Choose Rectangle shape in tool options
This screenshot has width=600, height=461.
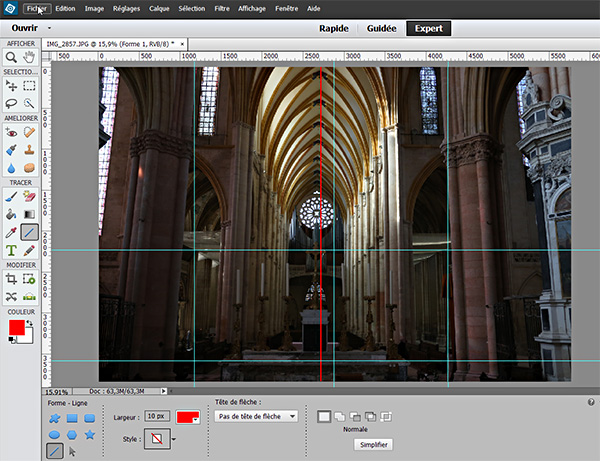click(72, 418)
